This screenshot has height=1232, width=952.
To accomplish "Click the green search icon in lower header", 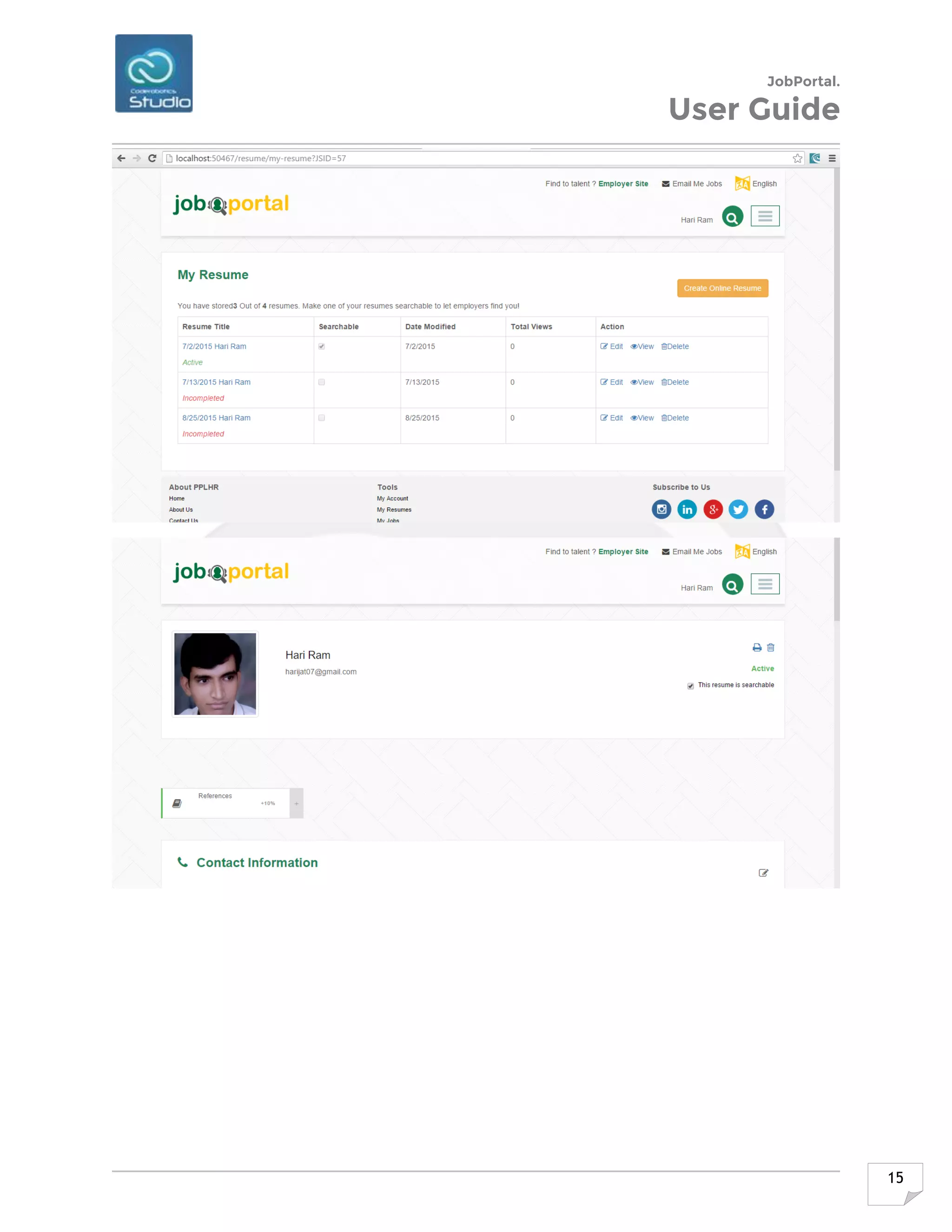I will [x=732, y=584].
